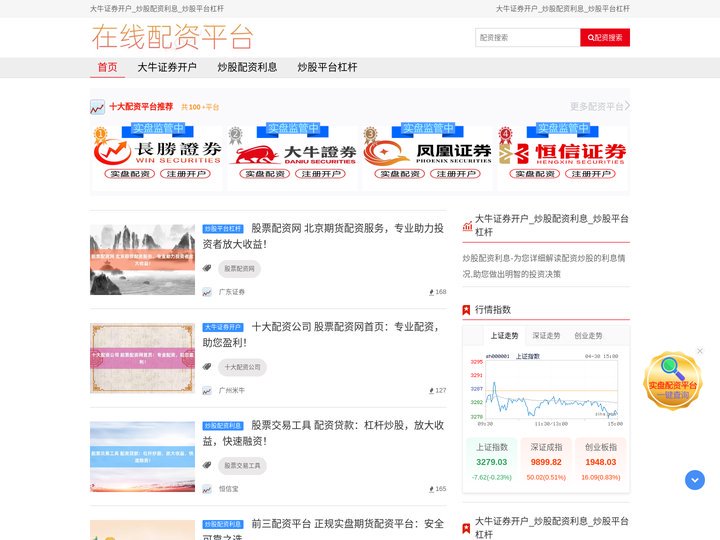
Task: Open the 炒股平台杠杆 navigation tab
Action: [327, 68]
